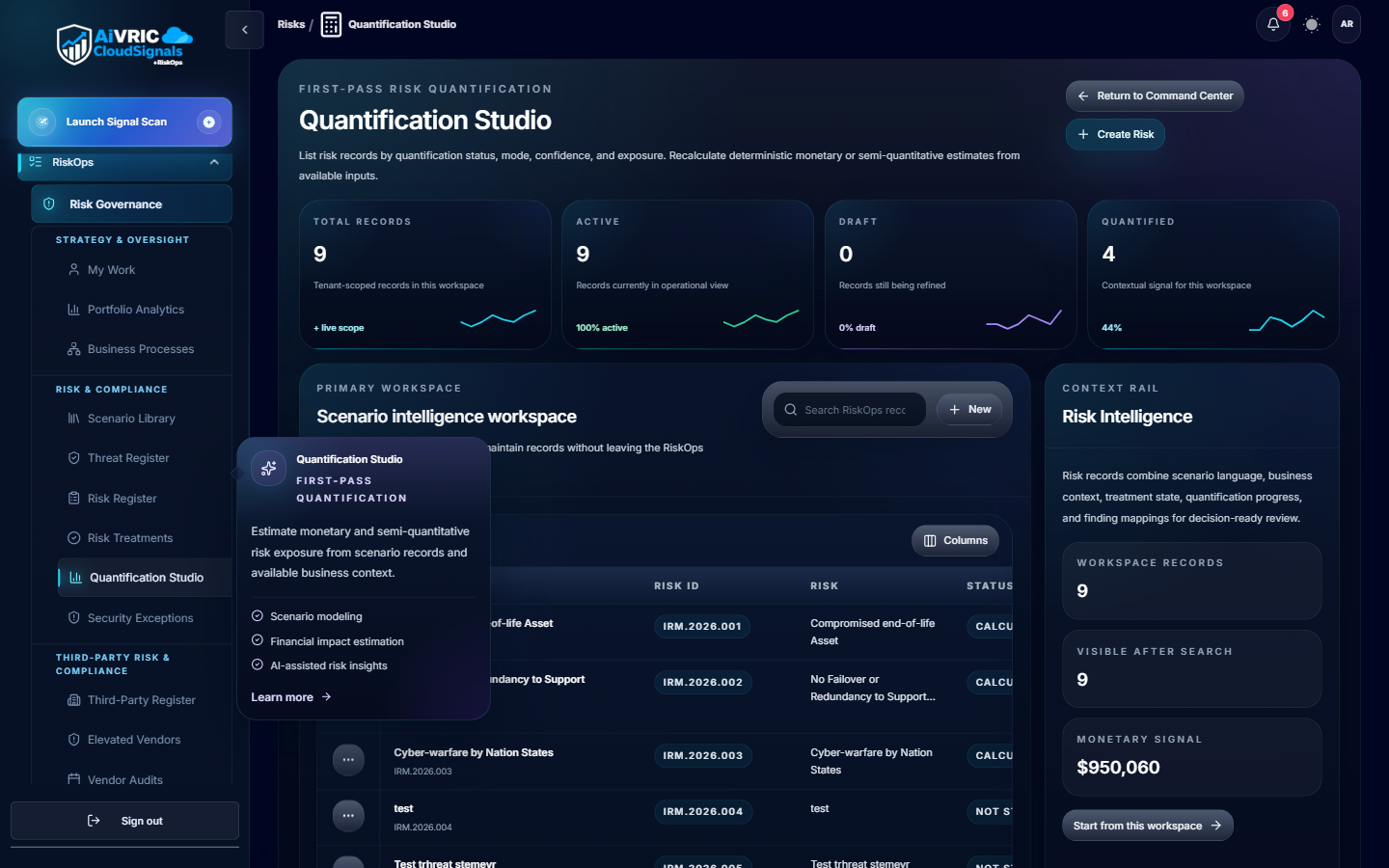This screenshot has height=868, width=1389.
Task: Click Start from this workspace button
Action: (1148, 826)
